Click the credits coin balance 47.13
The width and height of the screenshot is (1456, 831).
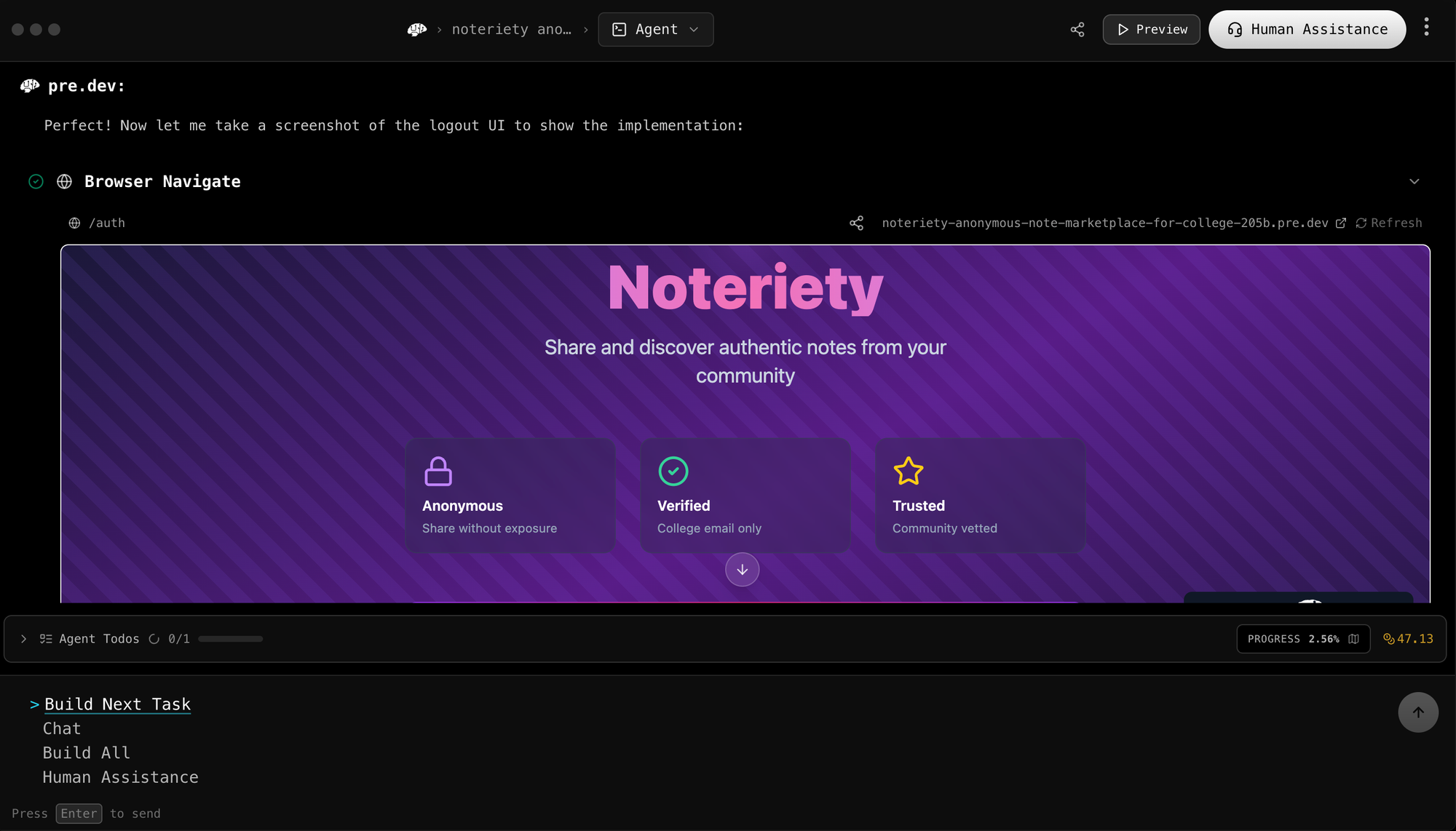1408,639
